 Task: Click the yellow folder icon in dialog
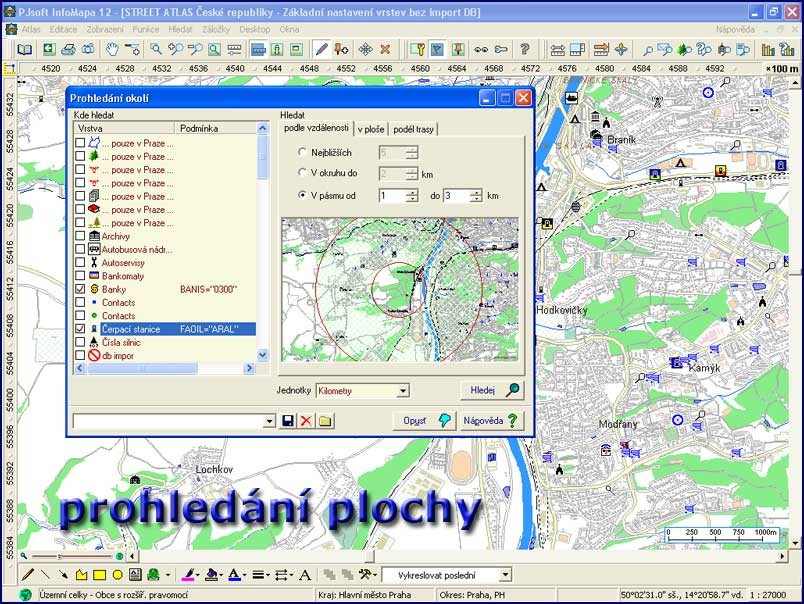click(325, 421)
